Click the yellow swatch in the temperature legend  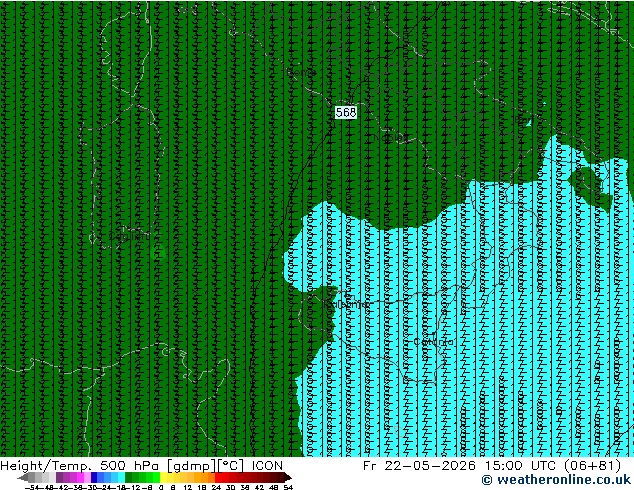point(163,477)
